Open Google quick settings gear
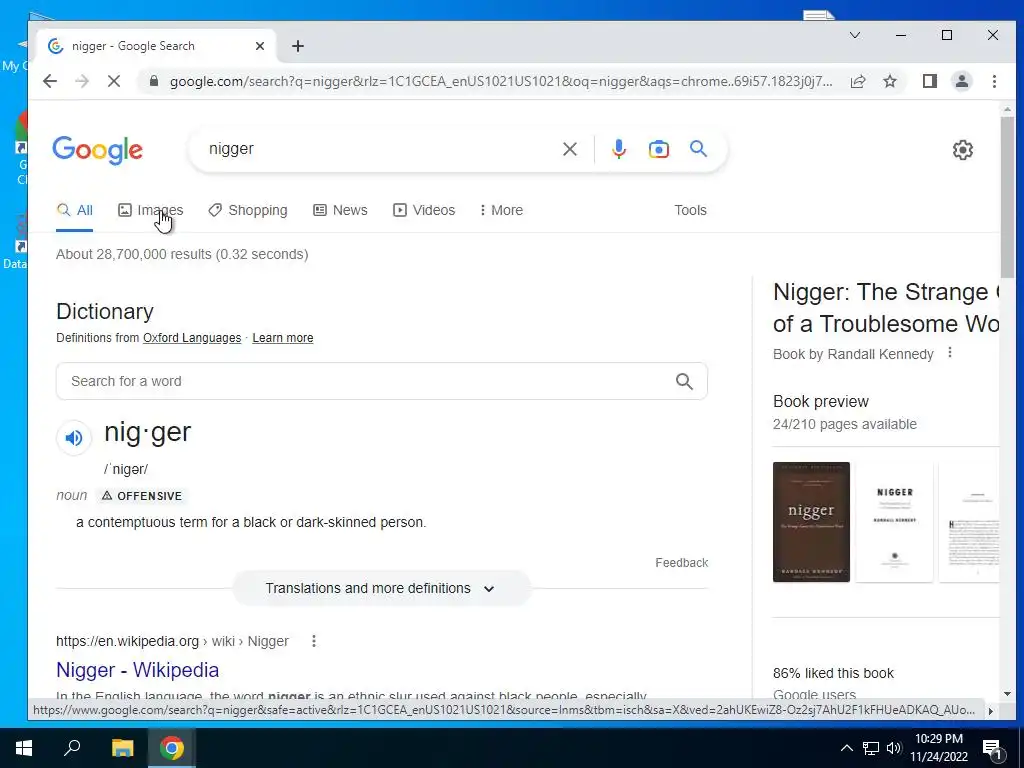 click(x=962, y=150)
